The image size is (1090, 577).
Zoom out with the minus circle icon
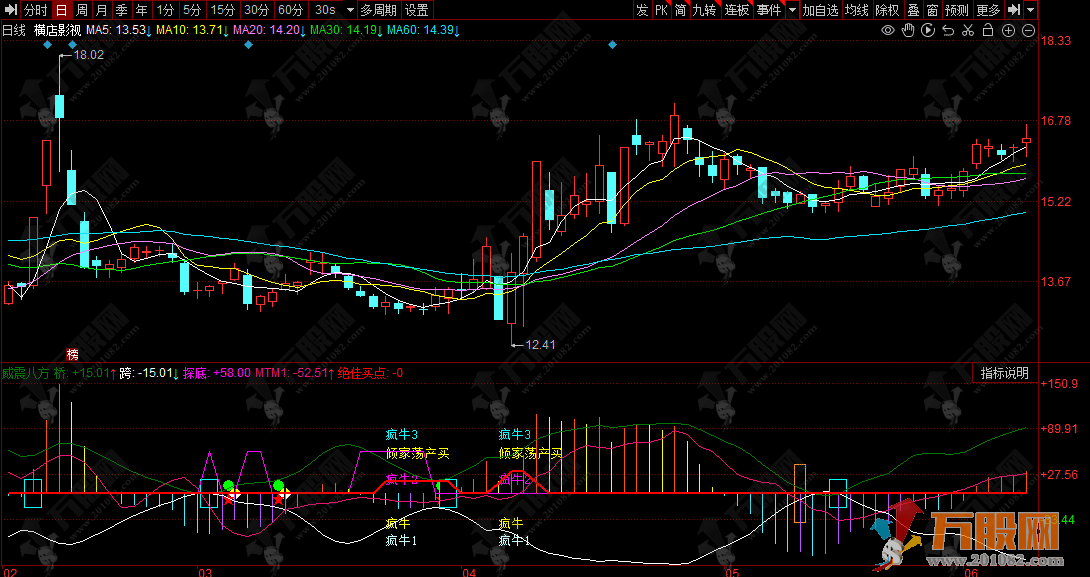1028,31
